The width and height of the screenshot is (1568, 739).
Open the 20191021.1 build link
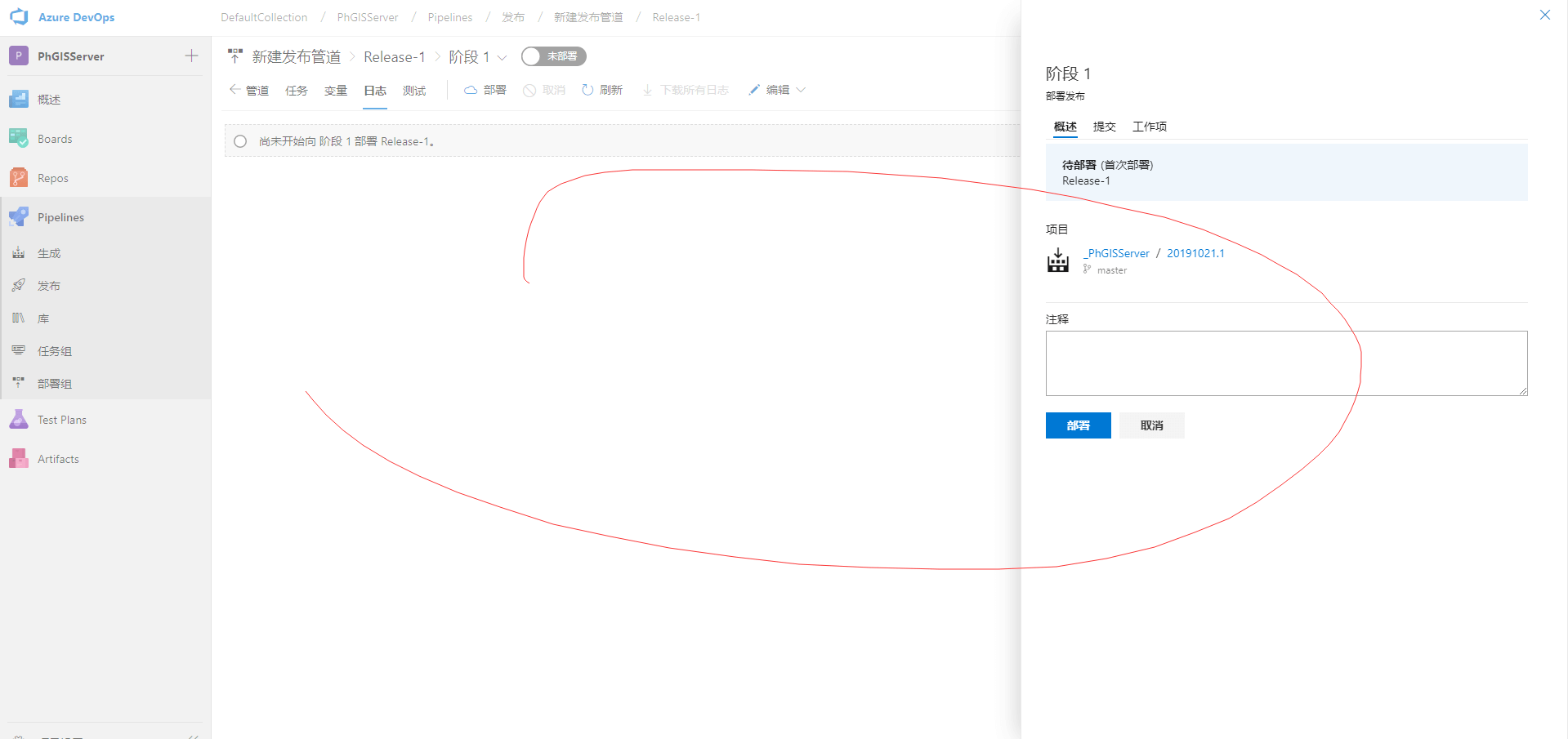[1195, 253]
